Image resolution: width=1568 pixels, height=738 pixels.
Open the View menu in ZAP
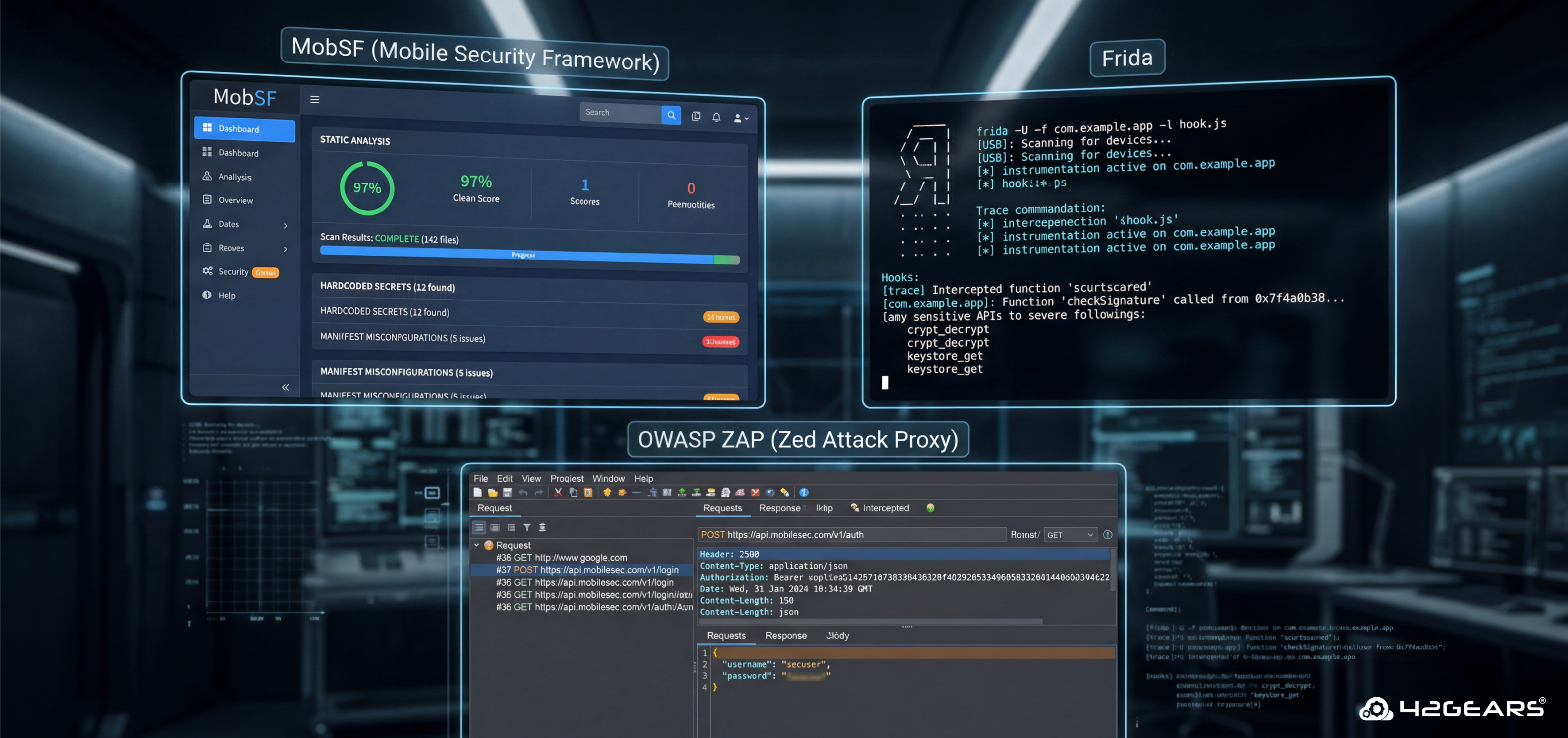coord(531,479)
